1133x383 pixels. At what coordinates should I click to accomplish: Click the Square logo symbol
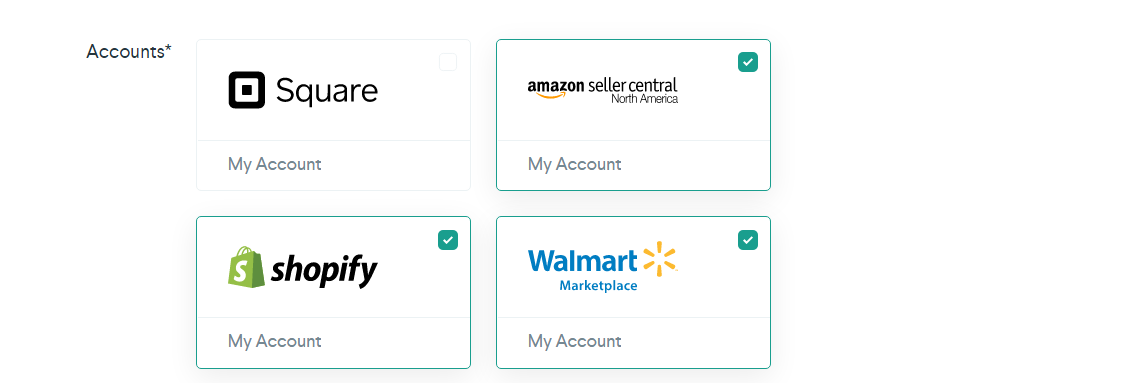[246, 90]
